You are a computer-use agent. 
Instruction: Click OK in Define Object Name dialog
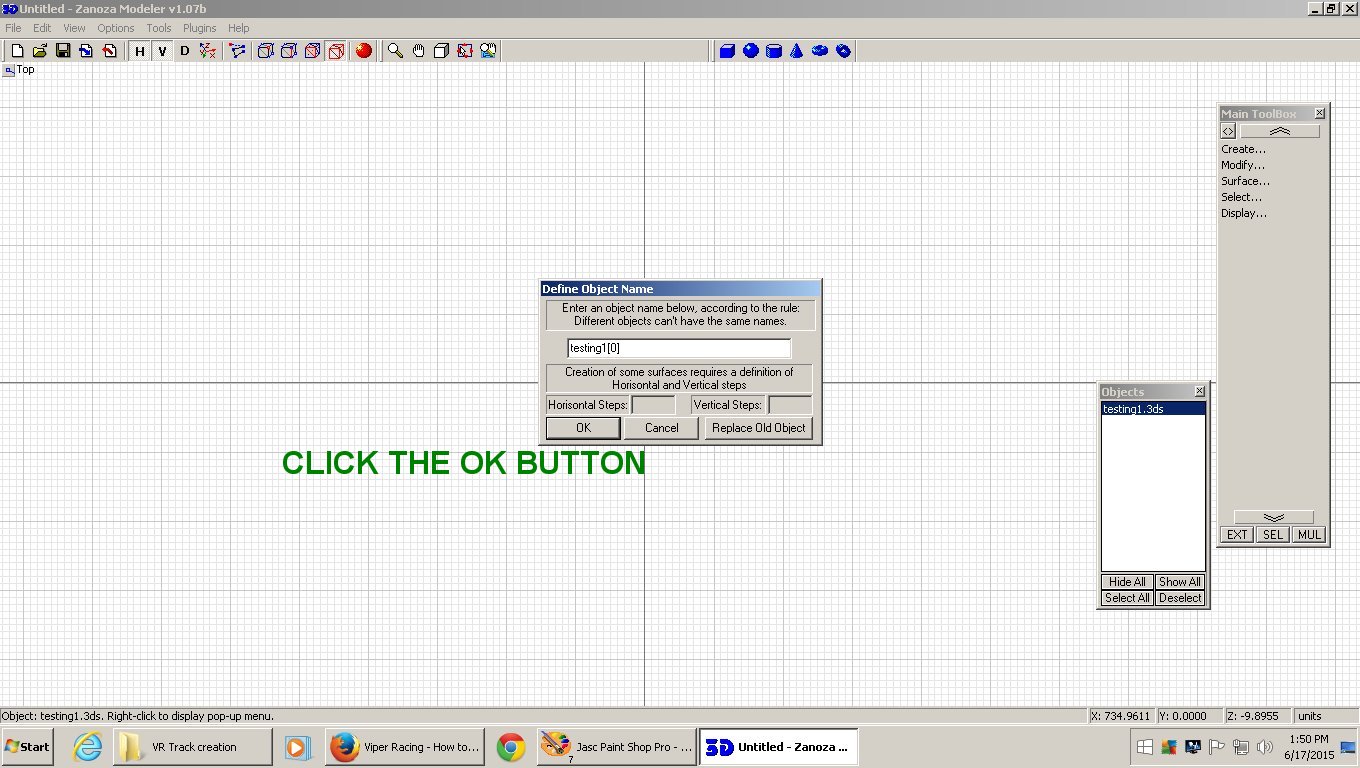pos(583,428)
